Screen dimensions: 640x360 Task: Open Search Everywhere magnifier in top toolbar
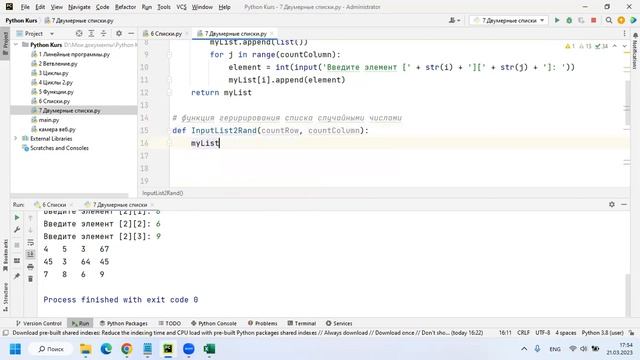609,20
